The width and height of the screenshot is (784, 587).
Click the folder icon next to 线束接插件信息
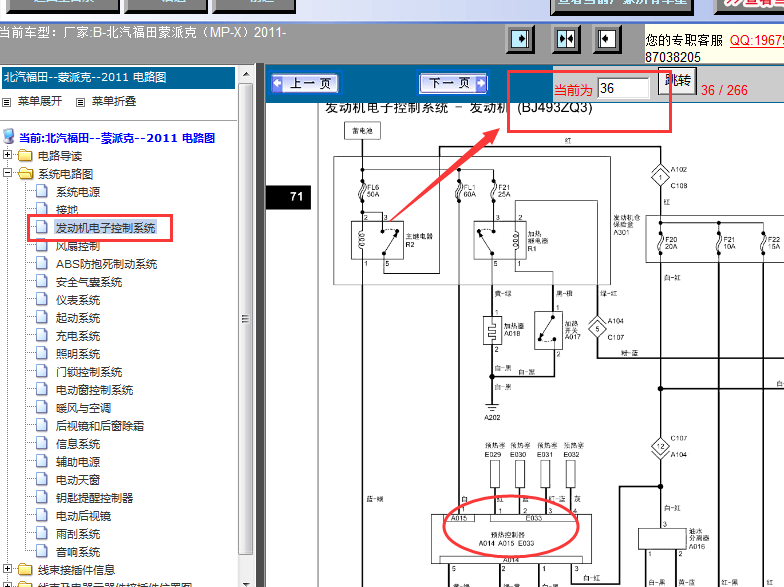[x=25, y=570]
